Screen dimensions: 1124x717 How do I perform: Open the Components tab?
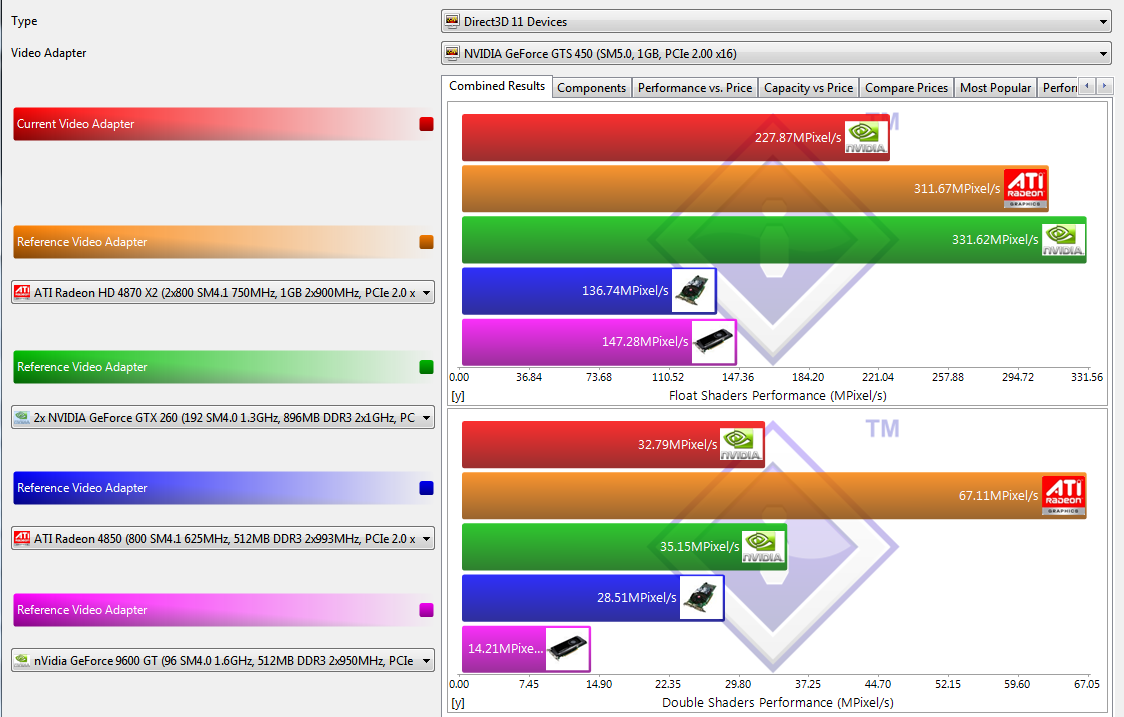[591, 87]
